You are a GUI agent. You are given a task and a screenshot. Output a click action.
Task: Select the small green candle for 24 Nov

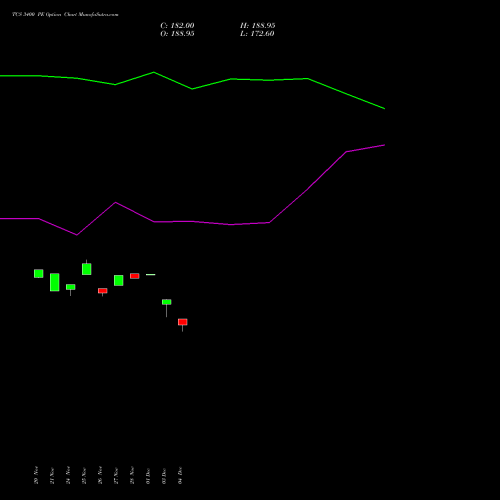pyautogui.click(x=71, y=287)
